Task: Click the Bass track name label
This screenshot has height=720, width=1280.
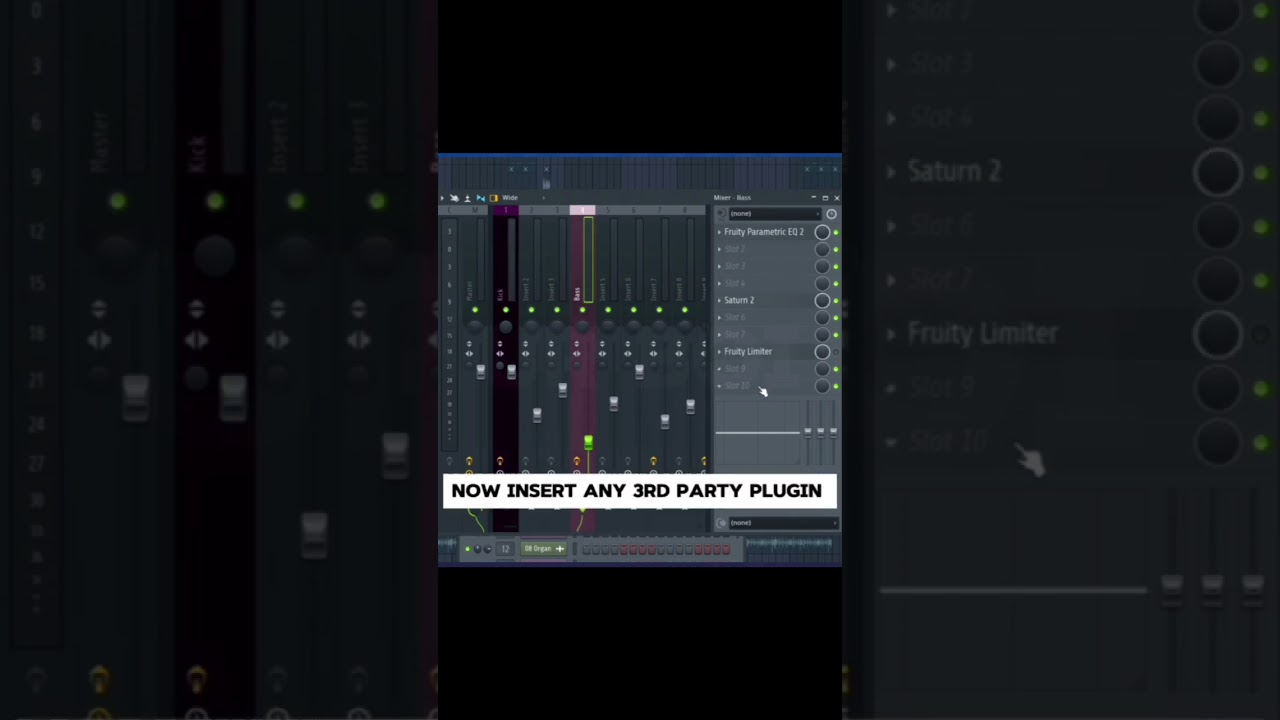Action: pos(577,293)
